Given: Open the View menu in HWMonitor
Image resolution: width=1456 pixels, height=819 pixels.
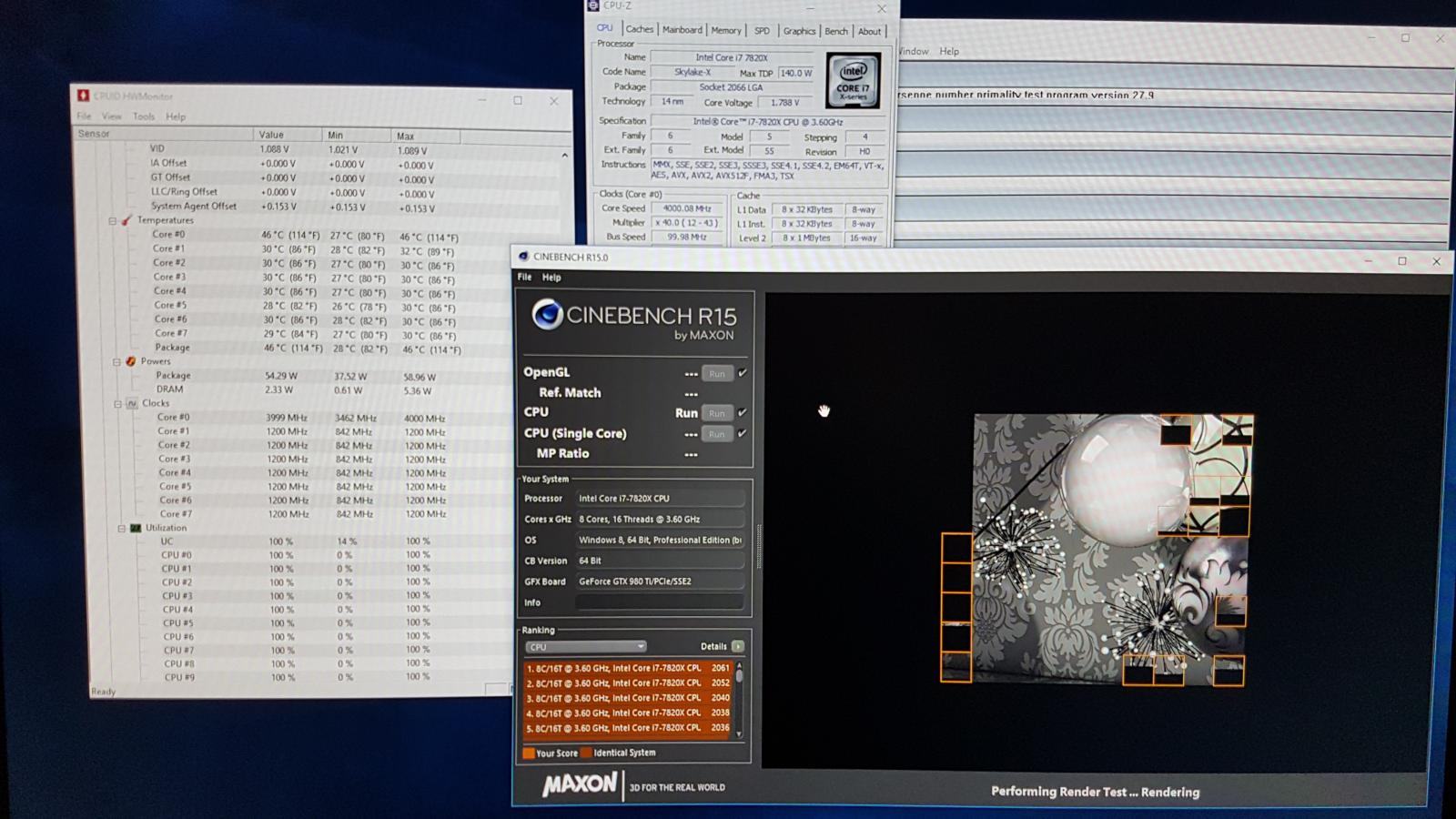Looking at the screenshot, I should [x=112, y=116].
